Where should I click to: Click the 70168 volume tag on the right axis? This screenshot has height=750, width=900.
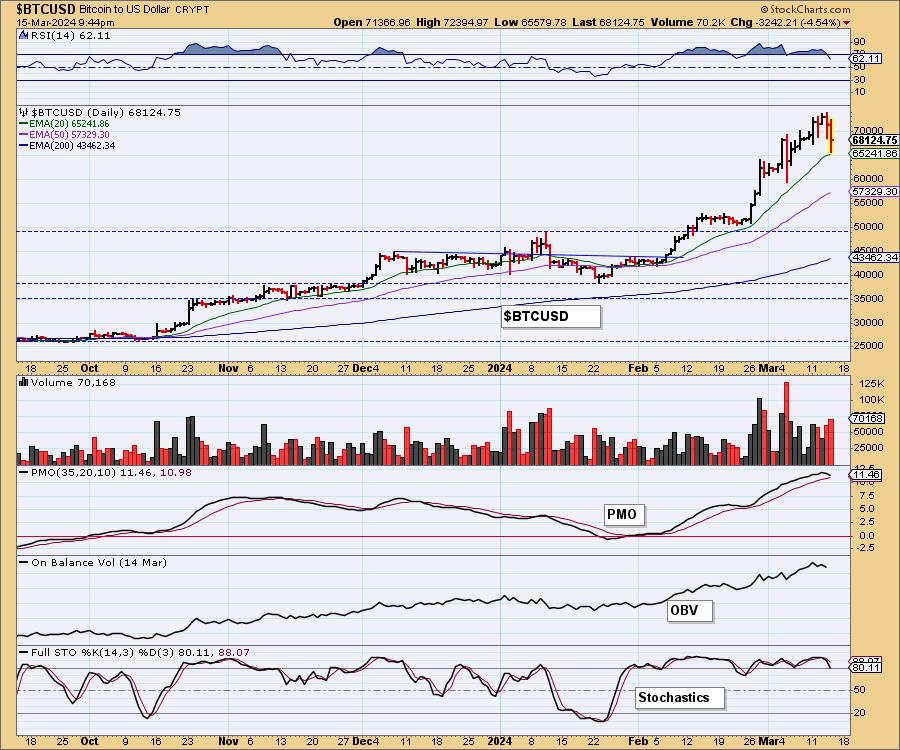[x=867, y=418]
